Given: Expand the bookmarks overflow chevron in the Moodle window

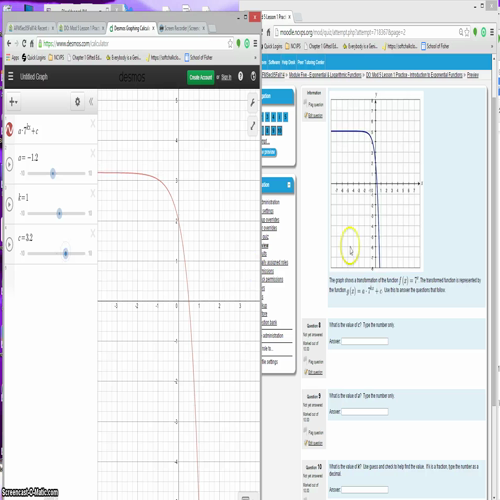Looking at the screenshot, I should (x=492, y=46).
